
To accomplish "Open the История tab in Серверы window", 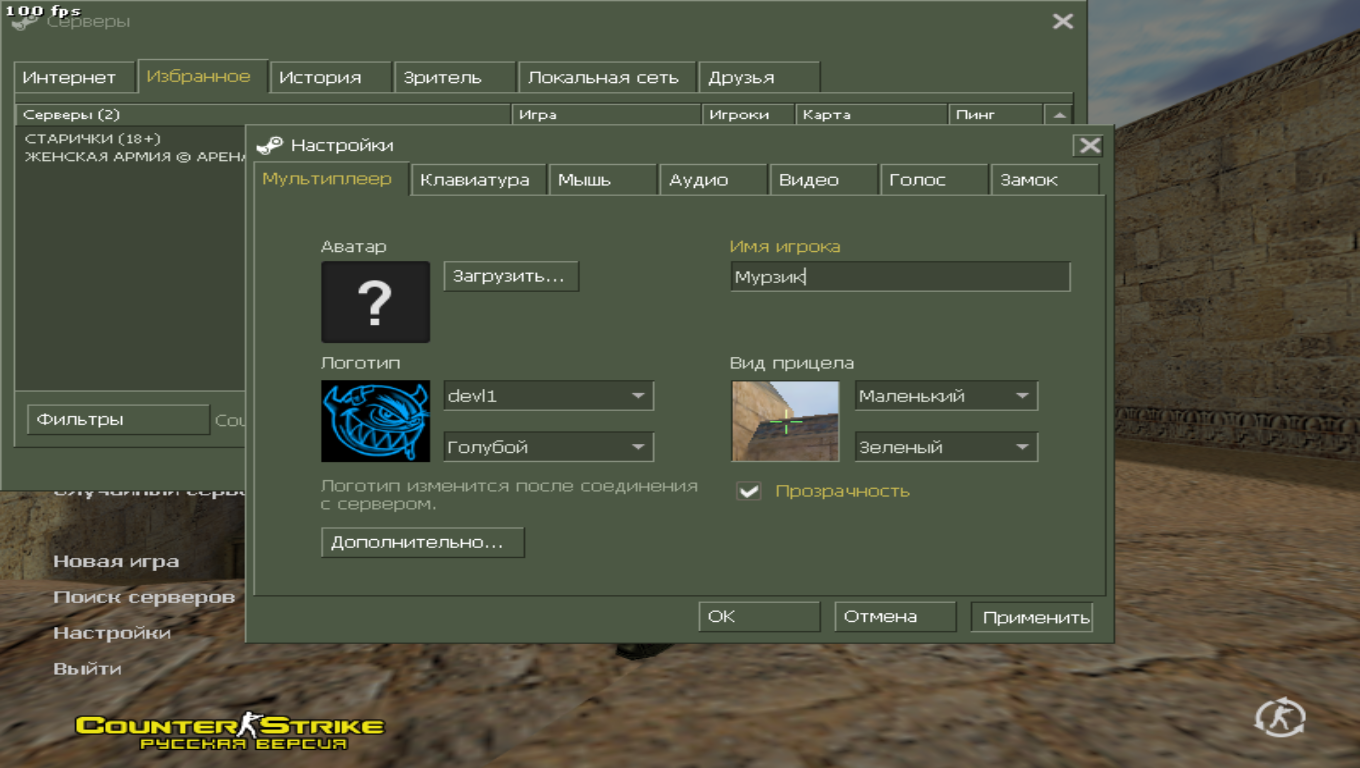I will click(x=330, y=77).
